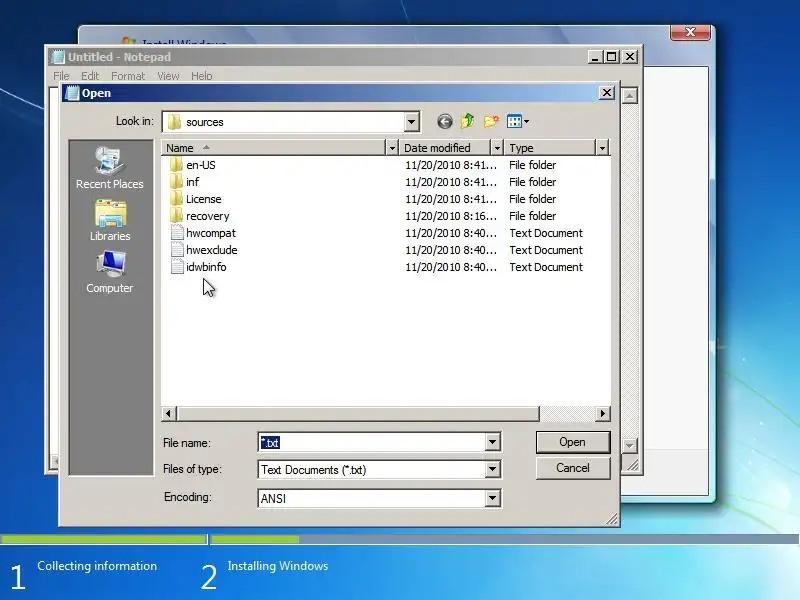Image resolution: width=800 pixels, height=600 pixels.
Task: Sort files by Date modified header
Action: tap(445, 148)
